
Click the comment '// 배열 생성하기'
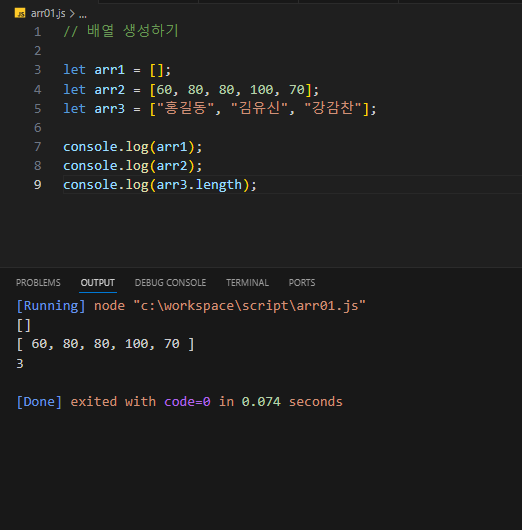[x=121, y=31]
